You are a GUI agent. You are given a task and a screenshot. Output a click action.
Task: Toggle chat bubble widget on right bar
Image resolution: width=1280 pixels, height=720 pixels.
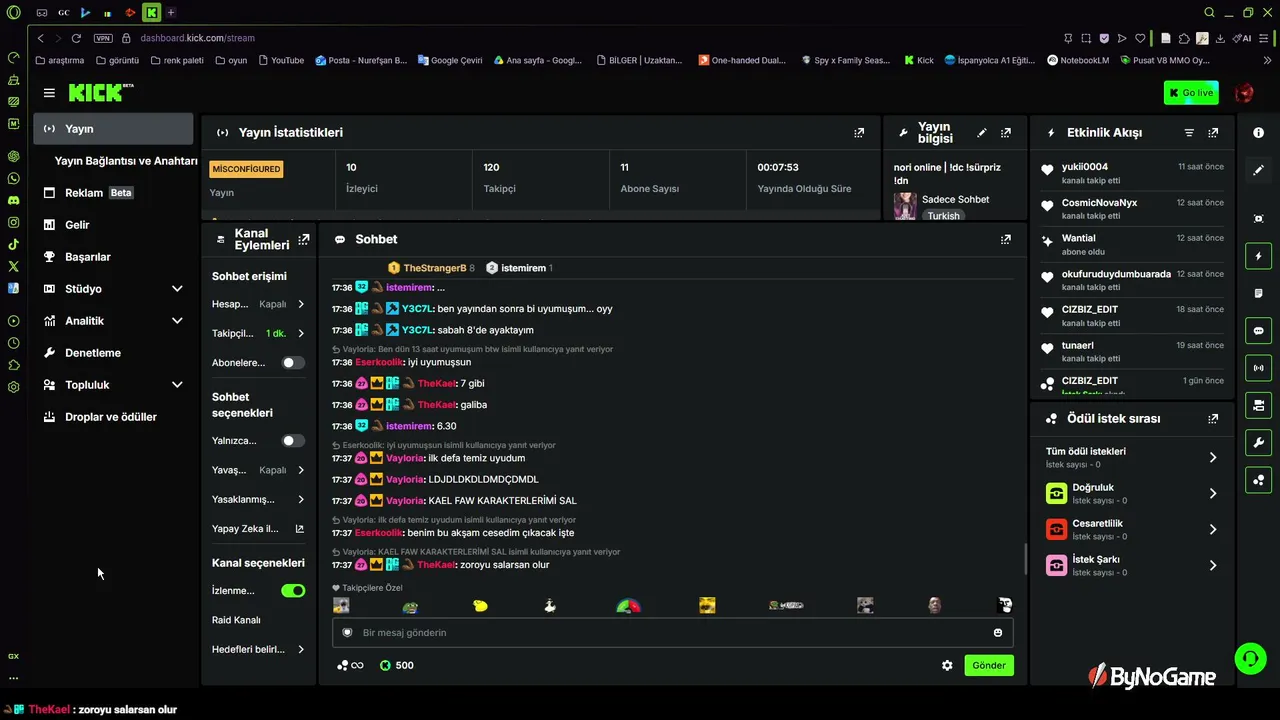pyautogui.click(x=1258, y=331)
